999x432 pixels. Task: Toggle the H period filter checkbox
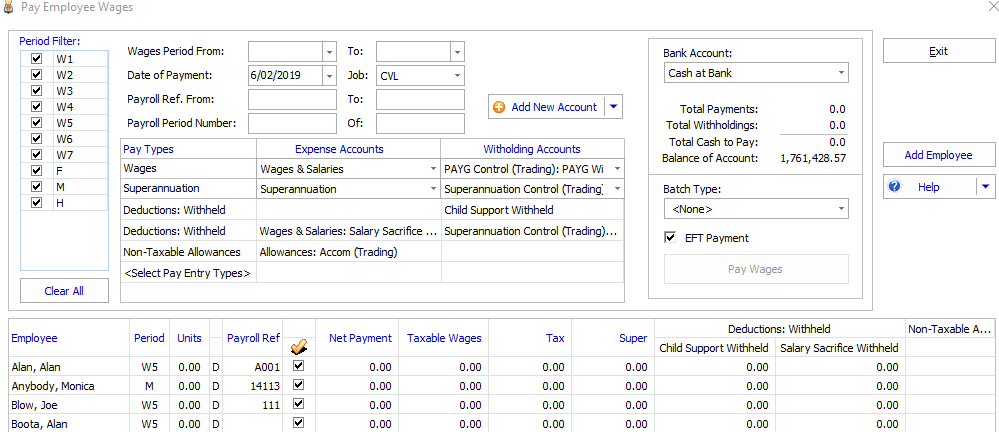37,203
